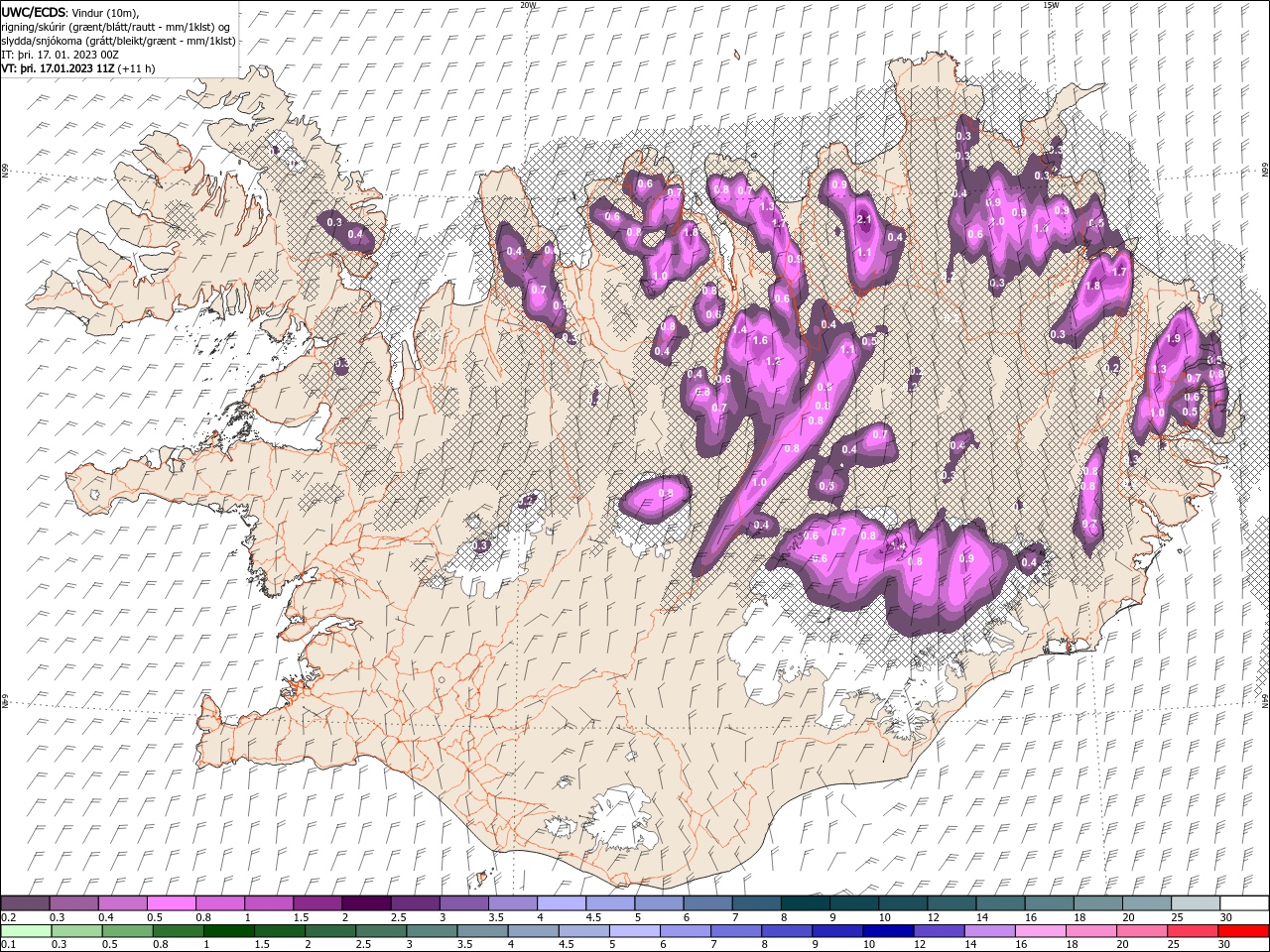Click the '2.1' snowfall value on the map
The width and height of the screenshot is (1270, 952).
(x=863, y=220)
